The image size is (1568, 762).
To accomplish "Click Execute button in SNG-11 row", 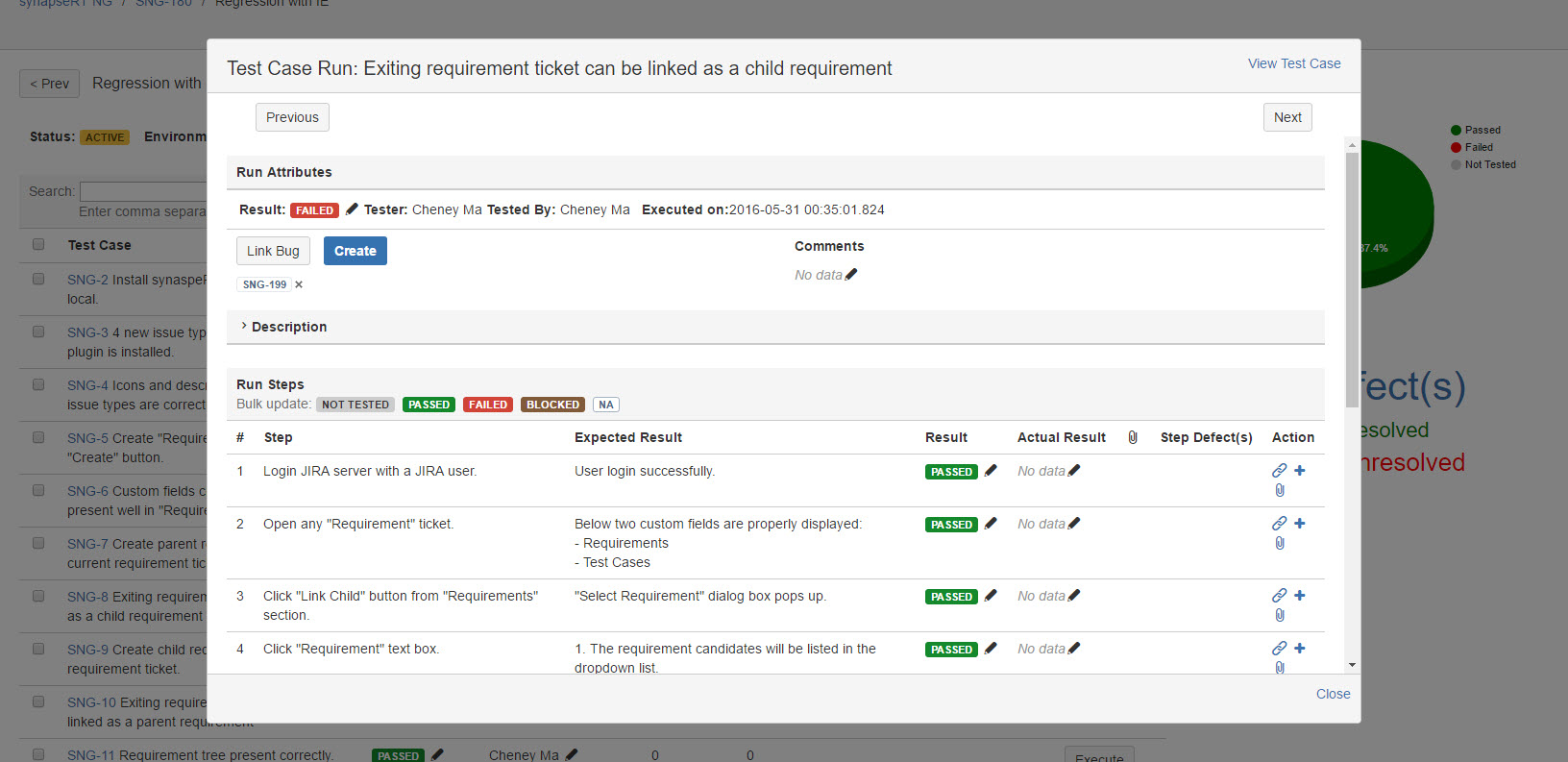I will pyautogui.click(x=1099, y=754).
